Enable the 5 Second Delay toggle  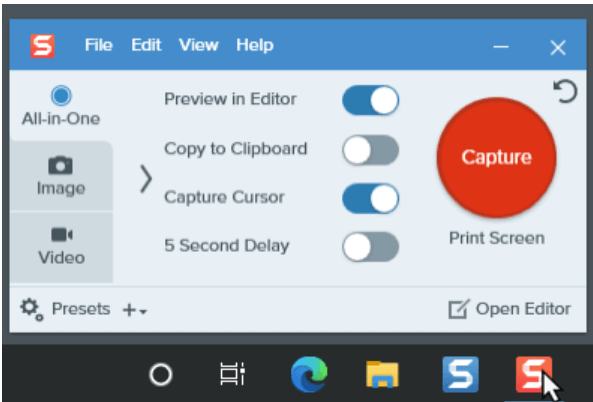point(370,247)
